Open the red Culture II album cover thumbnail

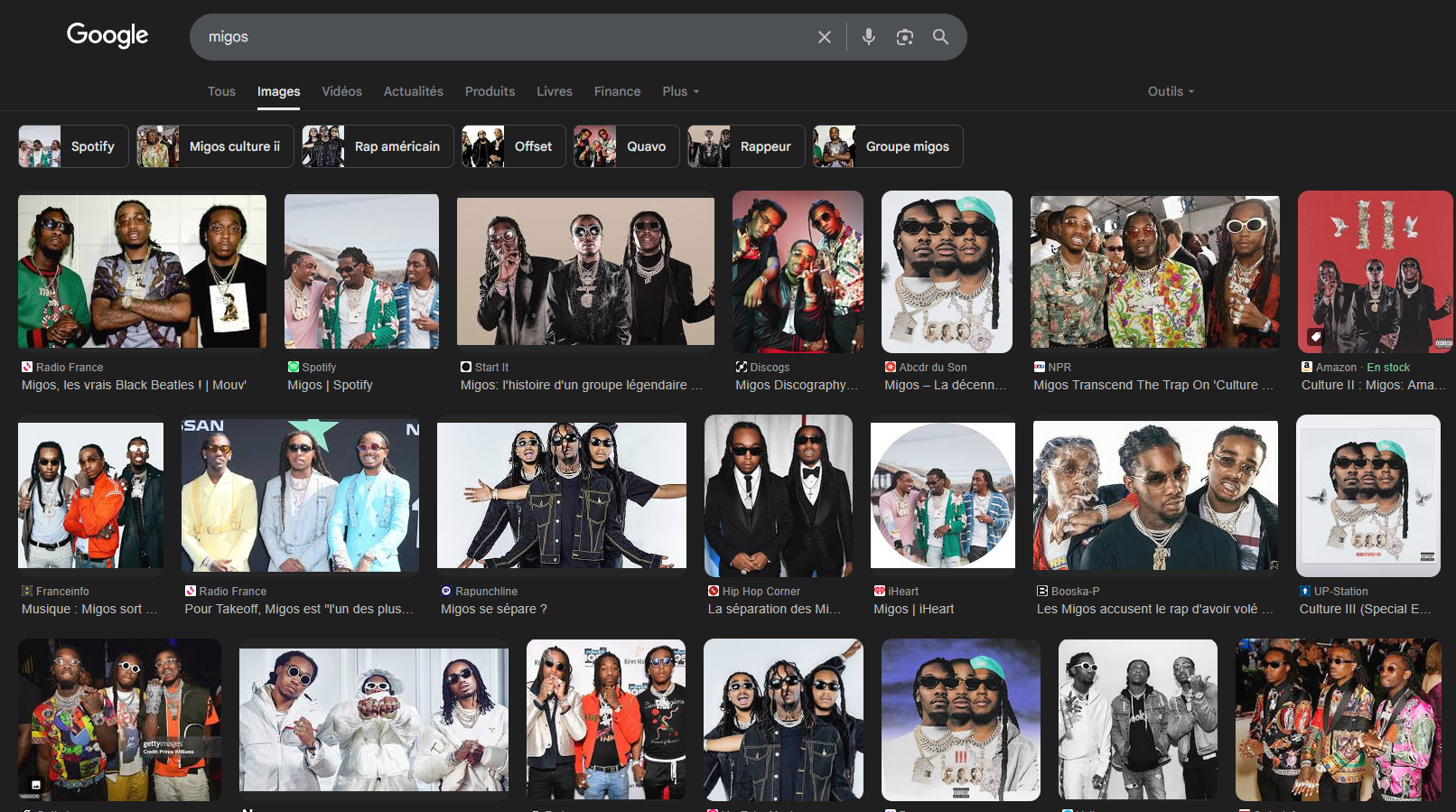point(1375,272)
